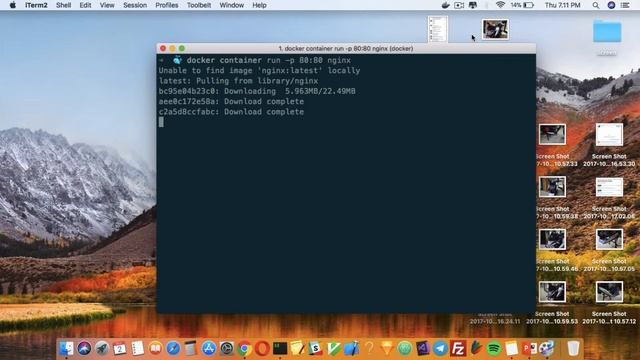Image resolution: width=640 pixels, height=360 pixels.
Task: Click the iTerm2 window title bar
Action: coord(346,48)
